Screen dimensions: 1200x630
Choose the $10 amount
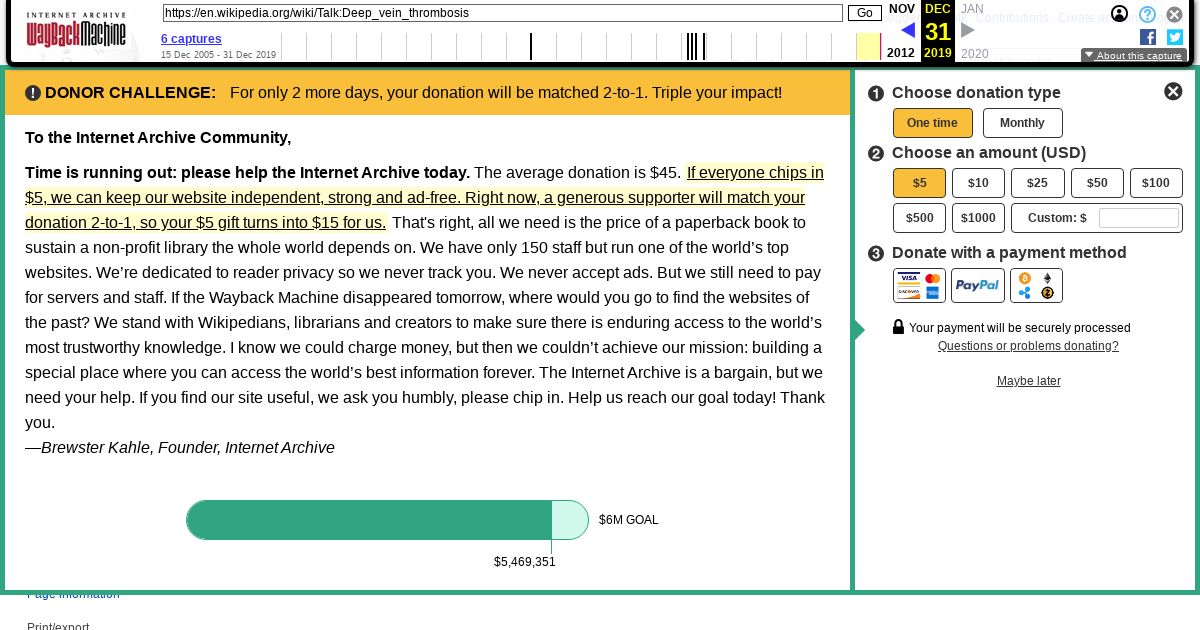(x=978, y=183)
